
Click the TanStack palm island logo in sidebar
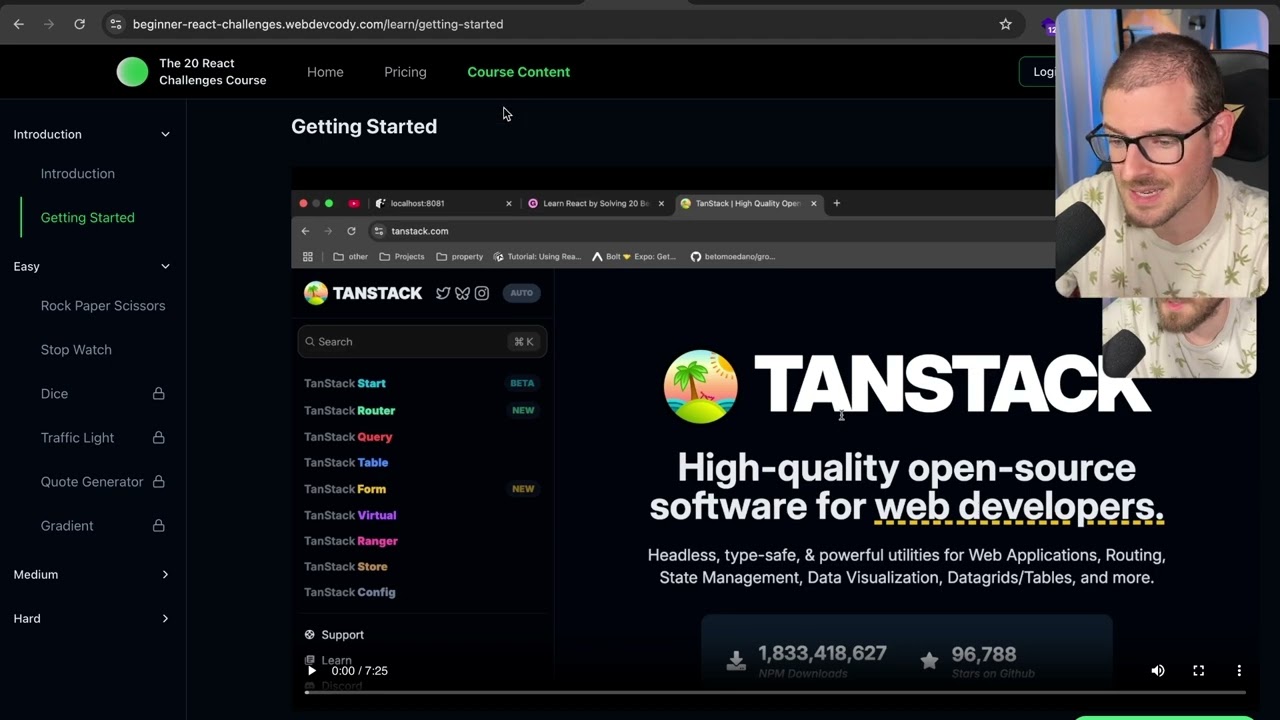[x=316, y=293]
